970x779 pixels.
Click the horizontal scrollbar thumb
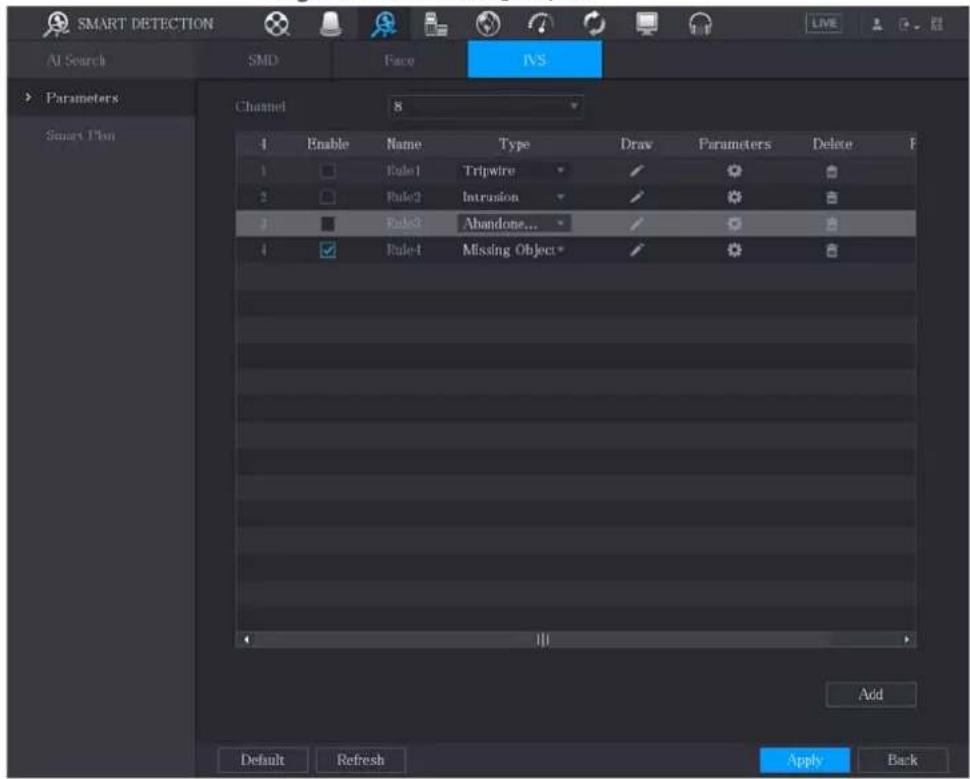pyautogui.click(x=543, y=640)
